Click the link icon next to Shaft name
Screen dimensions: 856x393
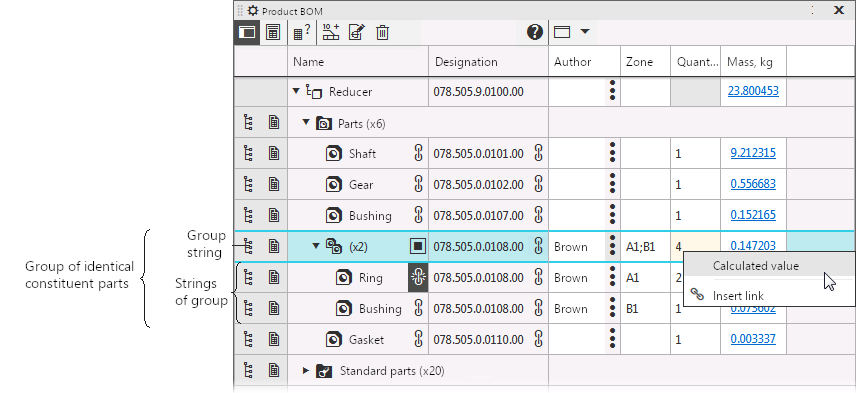(418, 153)
